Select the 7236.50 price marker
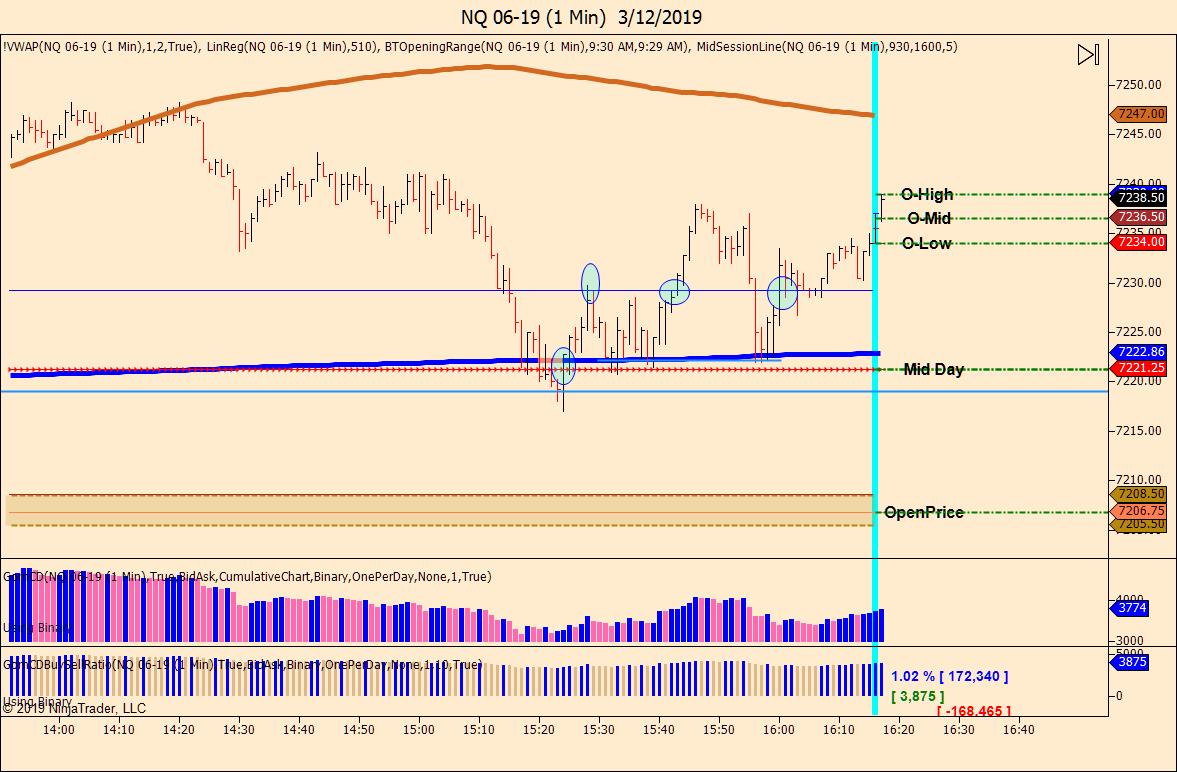This screenshot has width=1177, height=772. 1138,217
